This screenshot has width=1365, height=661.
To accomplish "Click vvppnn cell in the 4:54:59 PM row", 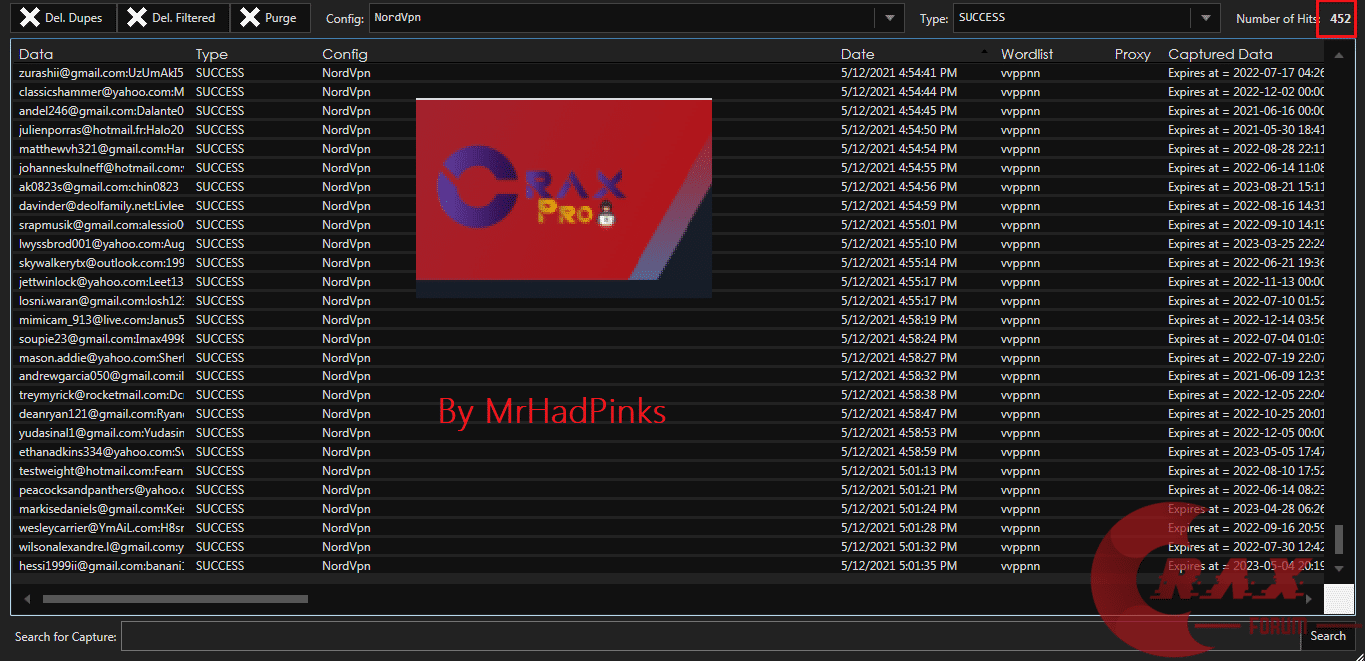I will [x=1022, y=206].
